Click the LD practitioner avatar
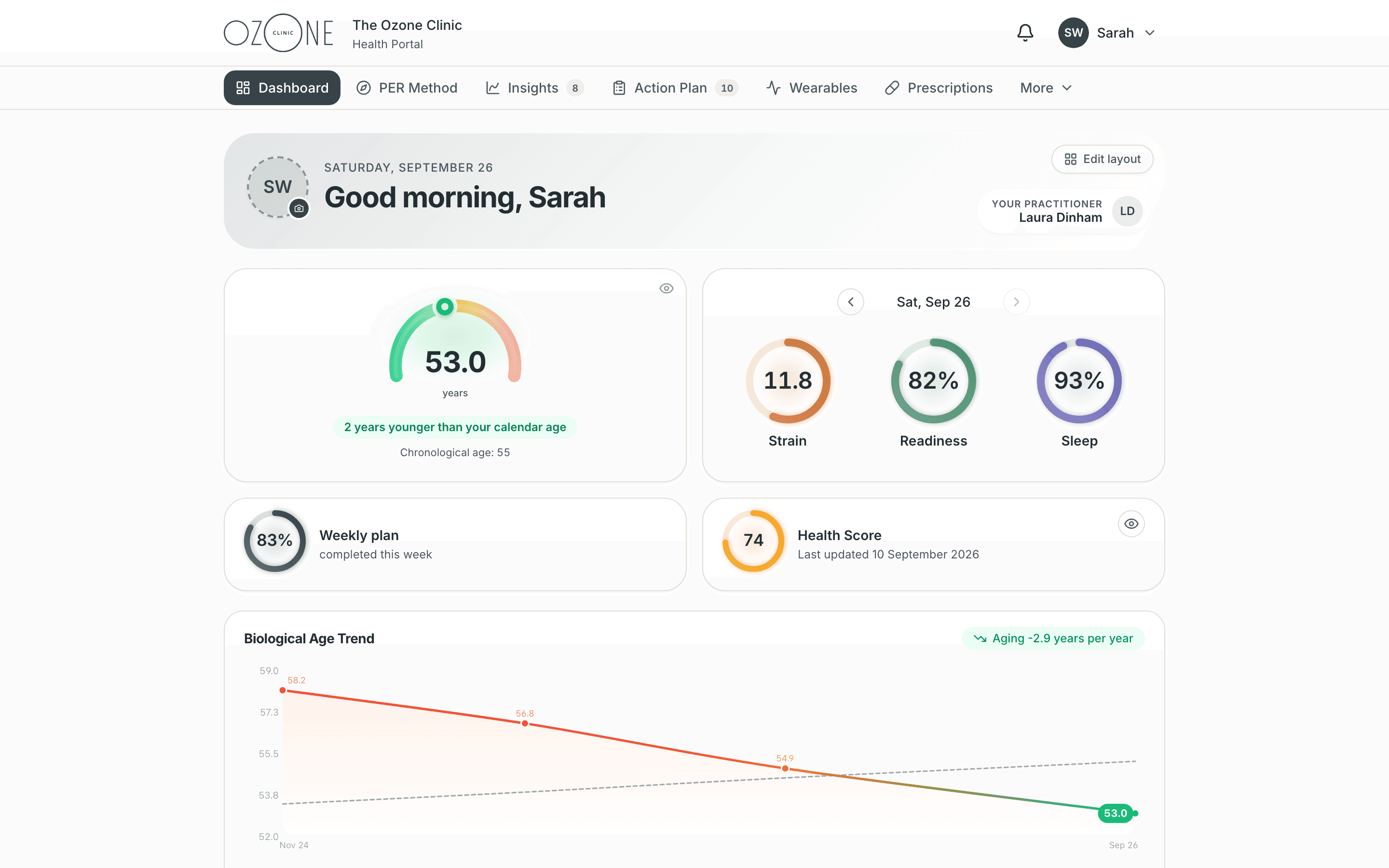The image size is (1389, 868). [1127, 211]
